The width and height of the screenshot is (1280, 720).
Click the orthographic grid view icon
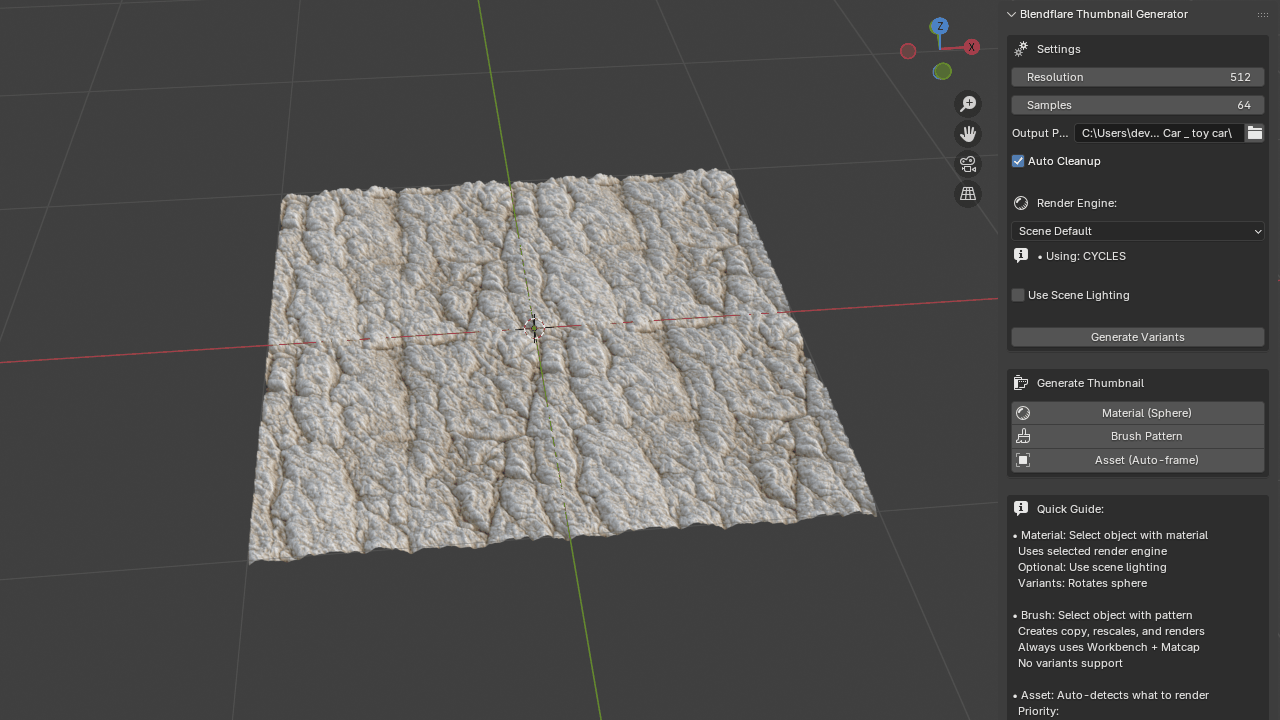[x=967, y=193]
